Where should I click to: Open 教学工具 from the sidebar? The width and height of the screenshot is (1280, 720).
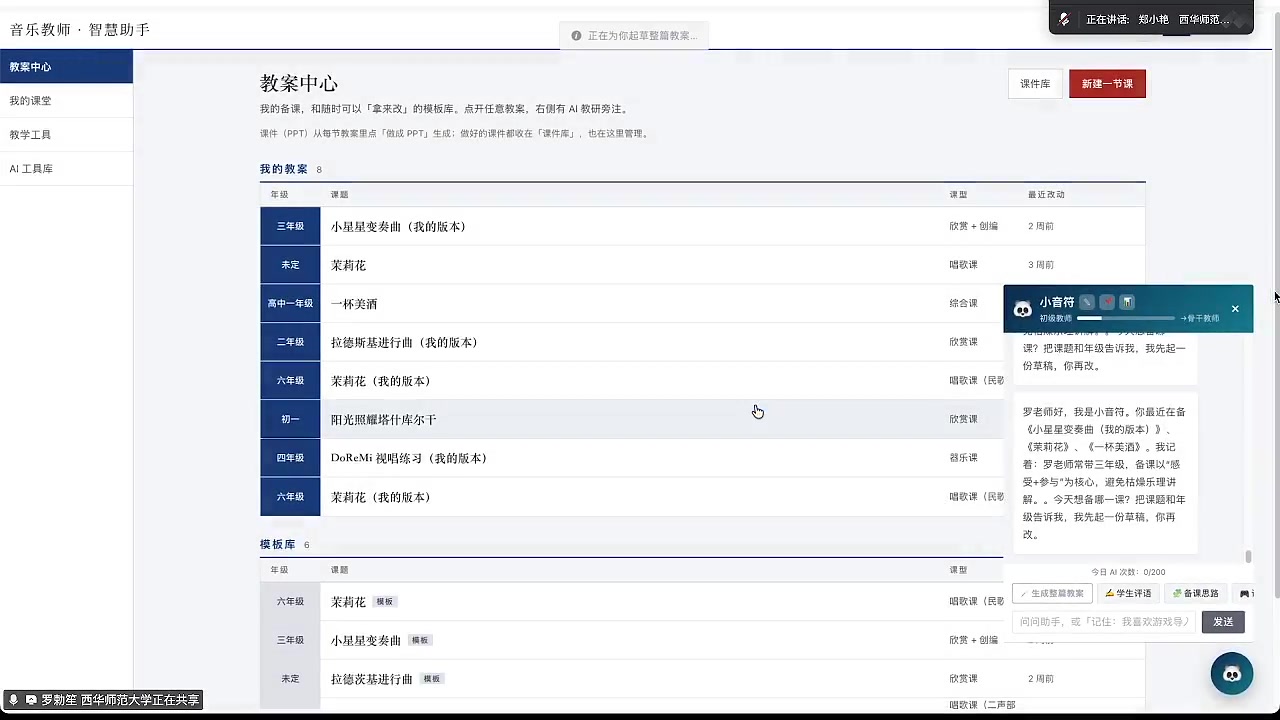coord(66,135)
